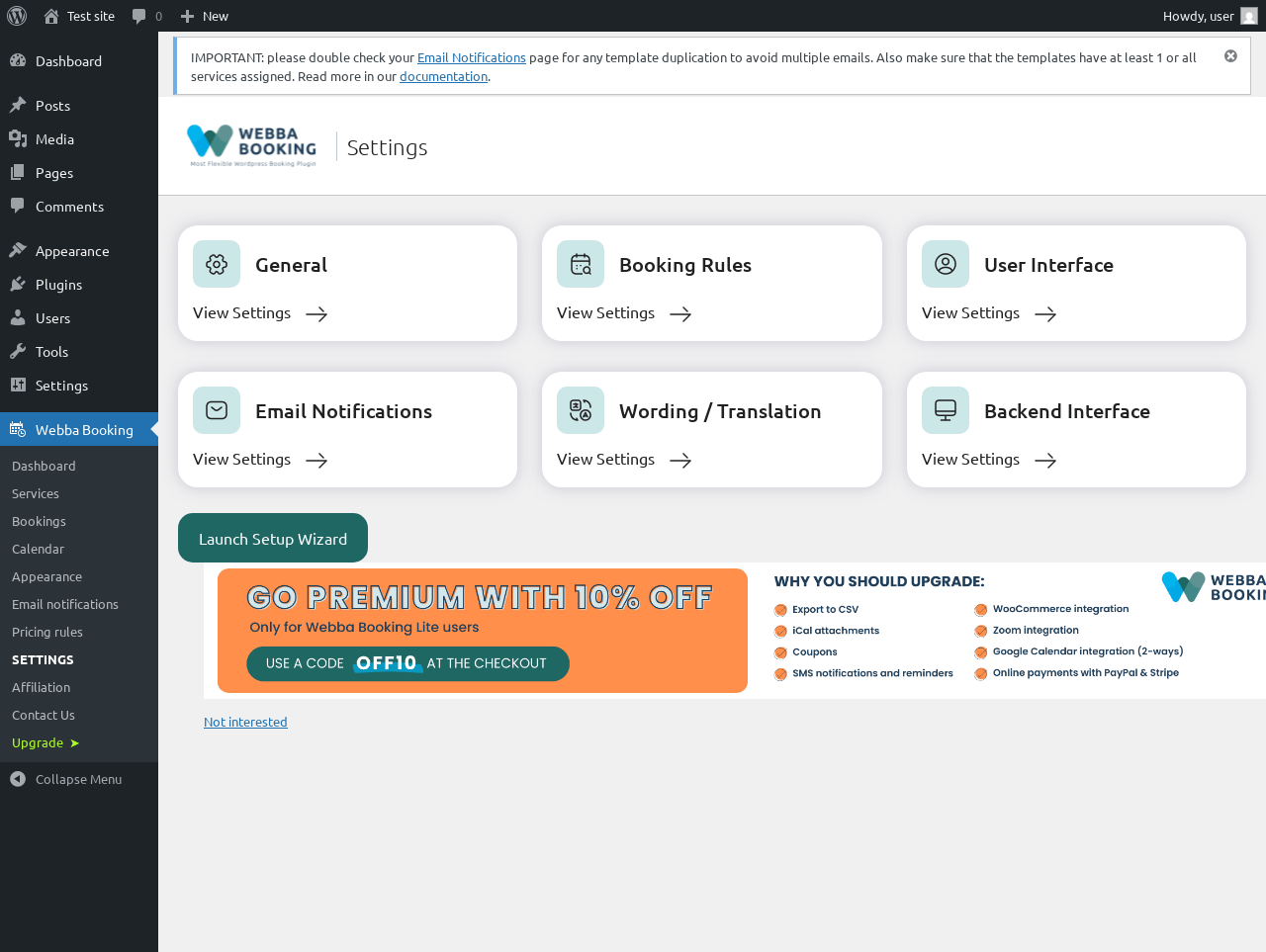Viewport: 1266px width, 952px height.
Task: Click the Backend Interface monitor icon
Action: coord(946,410)
